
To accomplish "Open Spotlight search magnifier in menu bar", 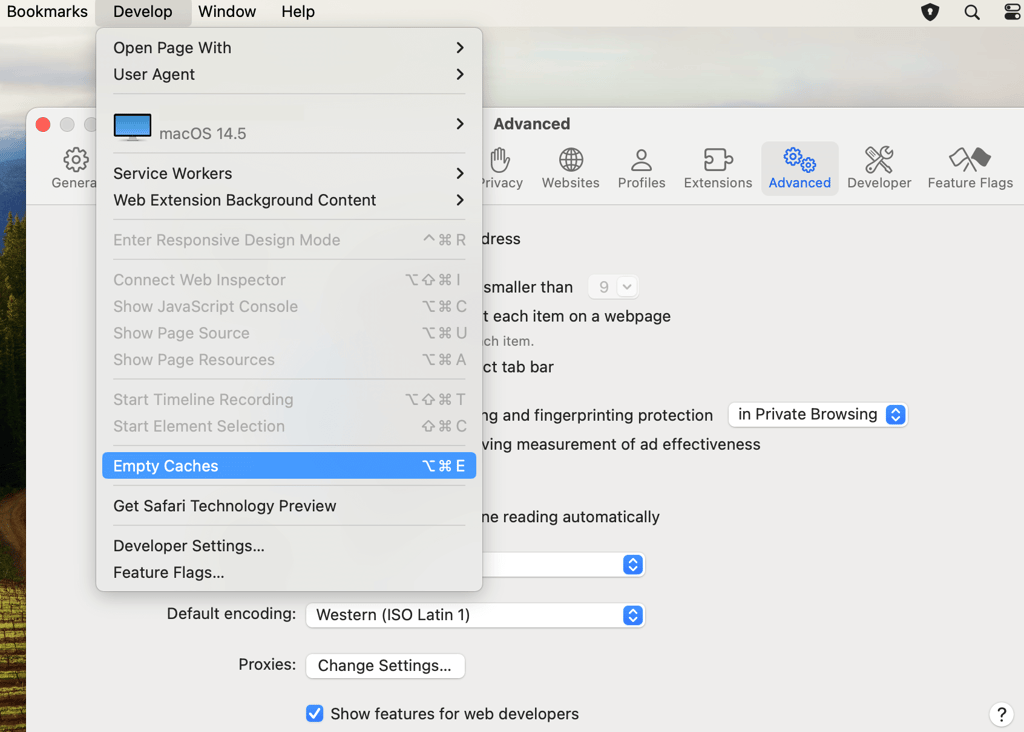I will (x=972, y=12).
